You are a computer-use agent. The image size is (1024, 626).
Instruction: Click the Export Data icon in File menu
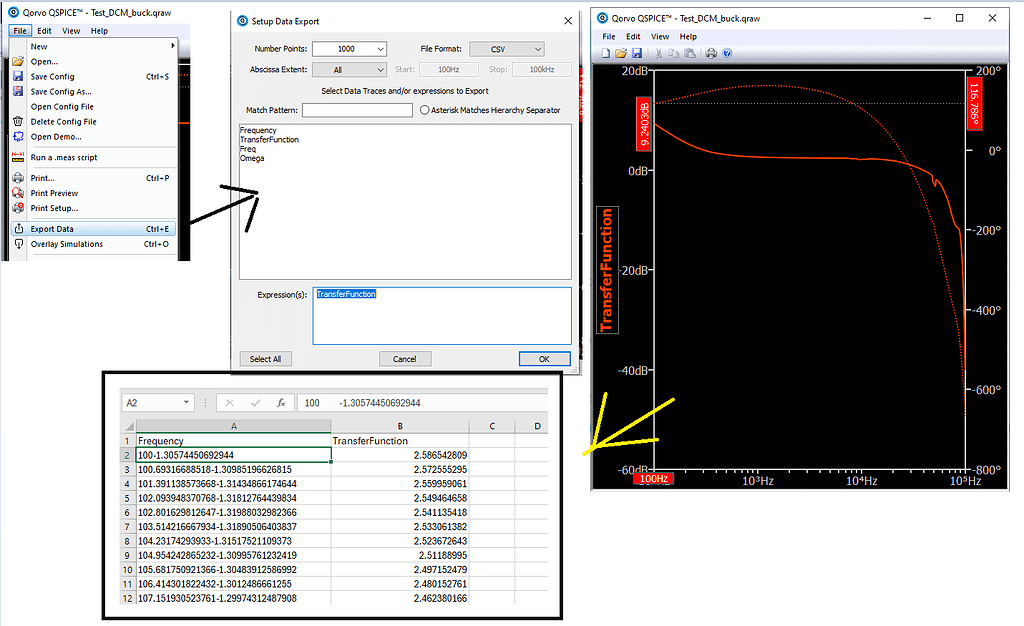pyautogui.click(x=18, y=228)
